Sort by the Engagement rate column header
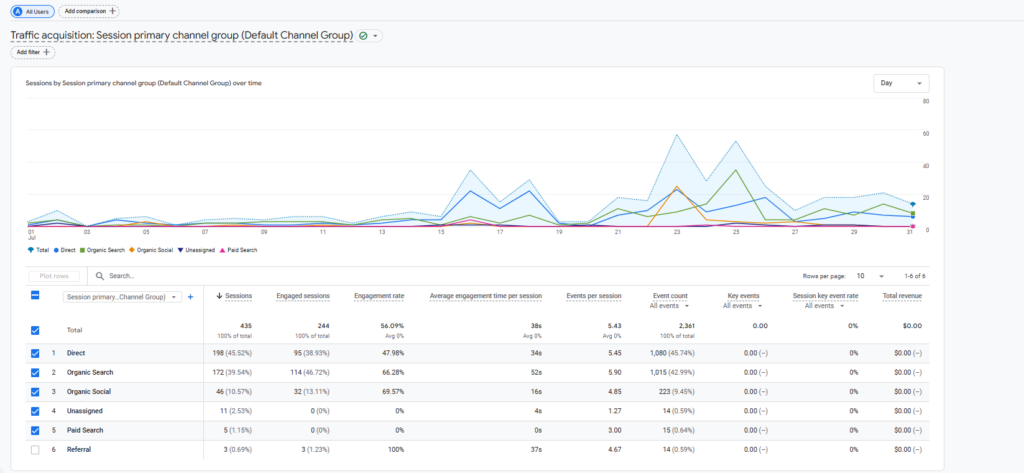The width and height of the screenshot is (1024, 473). click(x=378, y=296)
